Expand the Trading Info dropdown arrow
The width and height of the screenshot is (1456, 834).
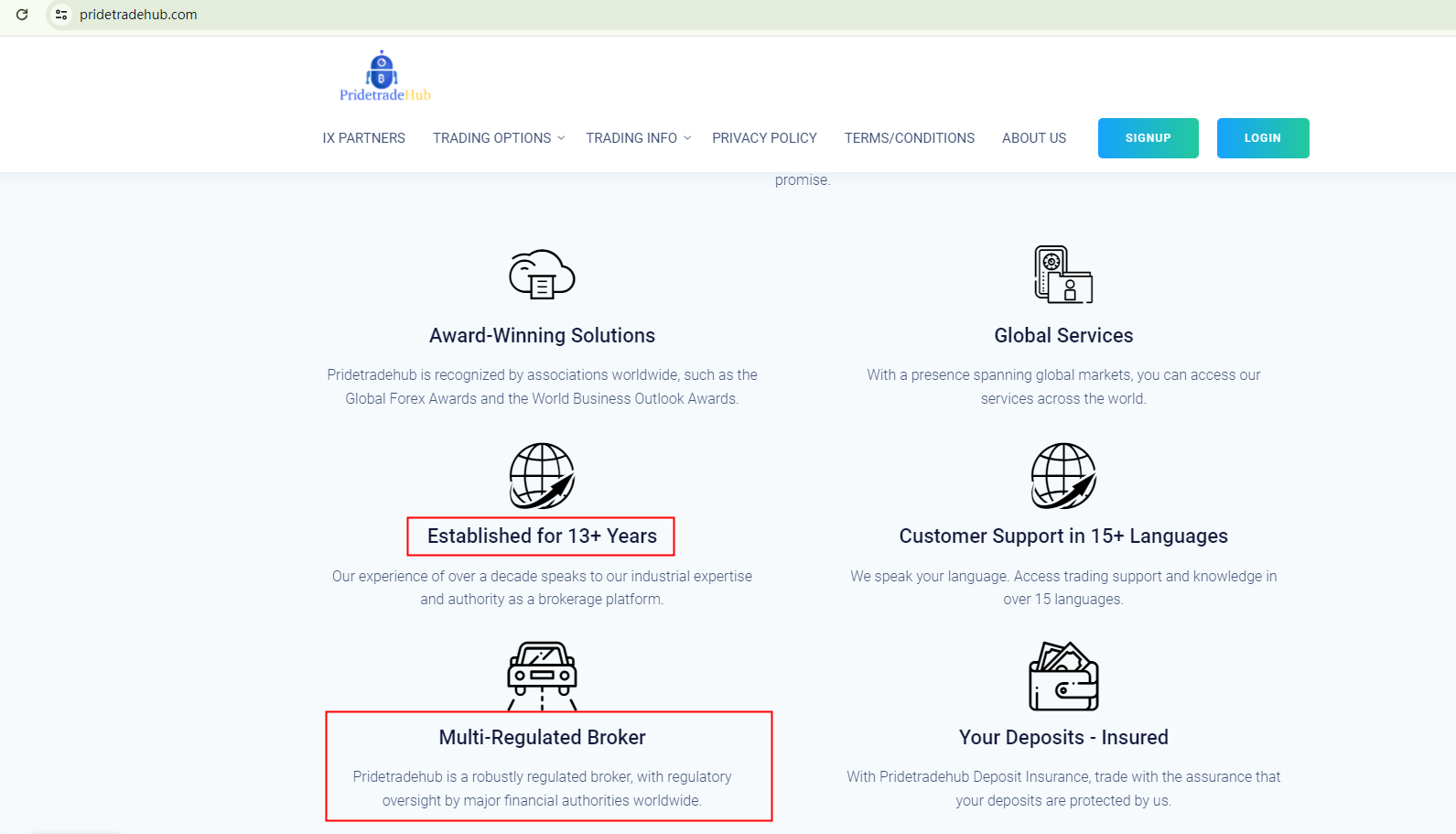click(x=687, y=138)
